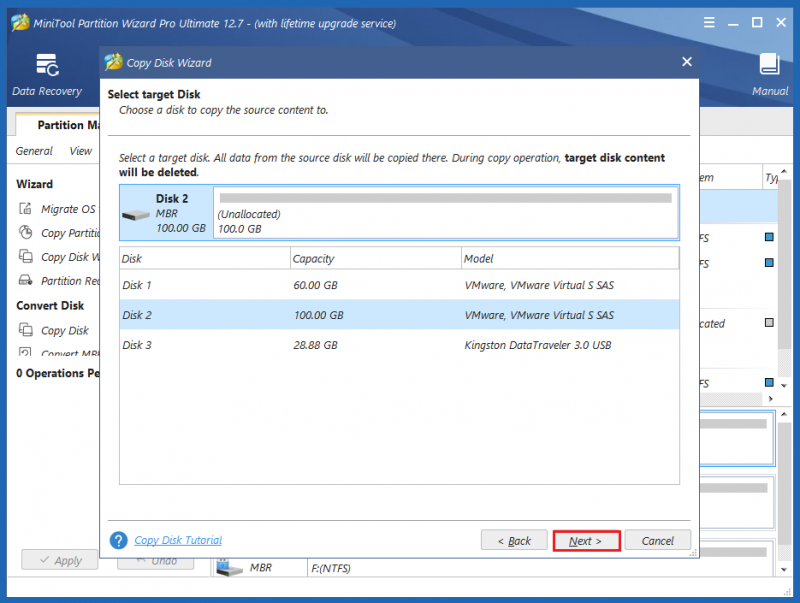The height and width of the screenshot is (603, 800).
Task: Close the Copy Disk Wizard dialog
Action: coord(687,62)
